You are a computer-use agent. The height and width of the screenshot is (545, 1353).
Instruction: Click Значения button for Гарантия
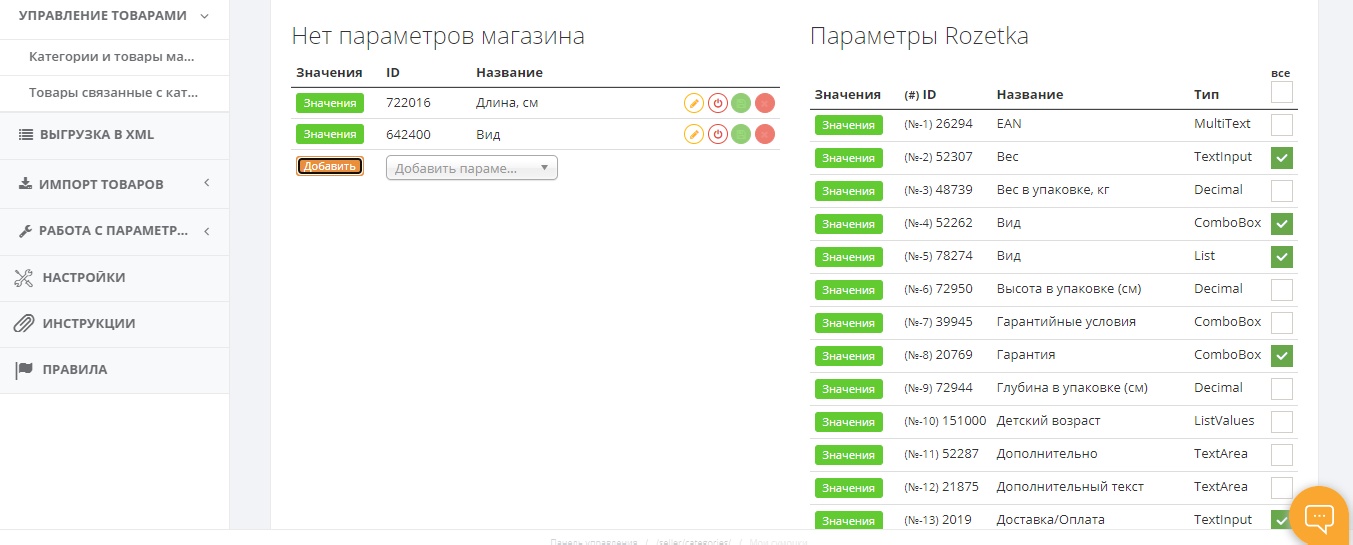tap(849, 356)
